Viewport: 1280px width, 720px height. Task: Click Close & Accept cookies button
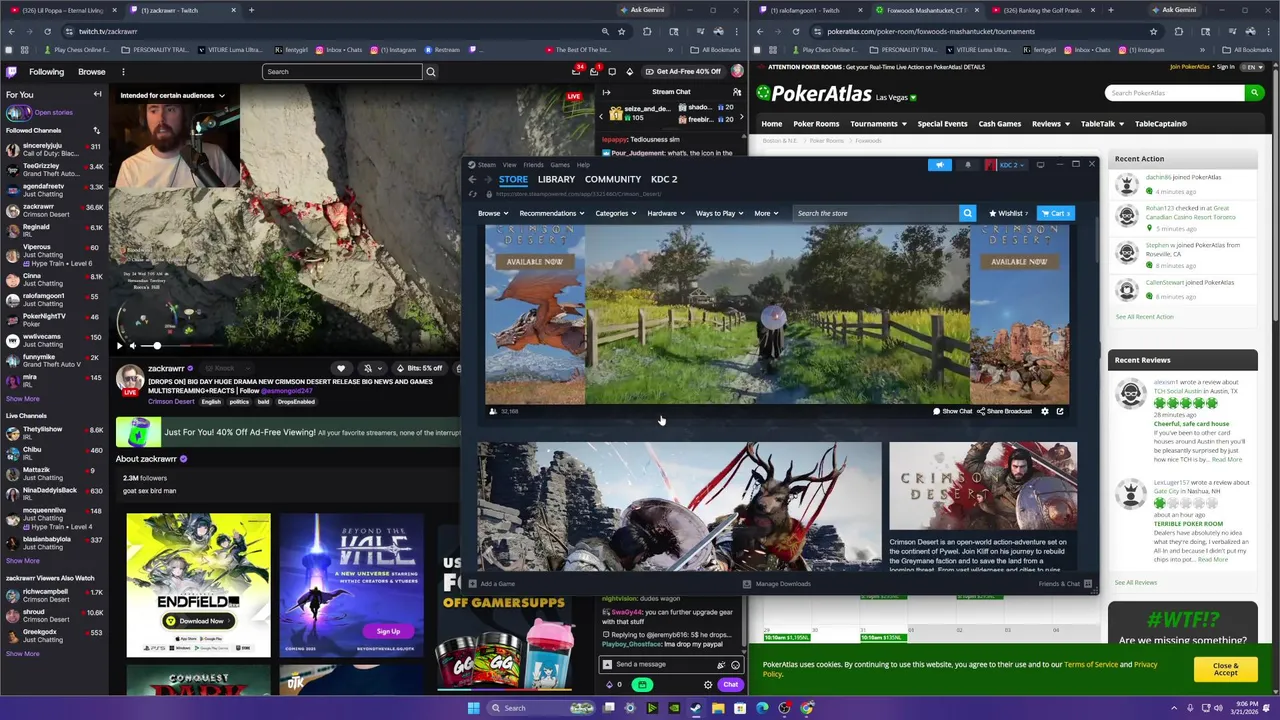tap(1225, 668)
